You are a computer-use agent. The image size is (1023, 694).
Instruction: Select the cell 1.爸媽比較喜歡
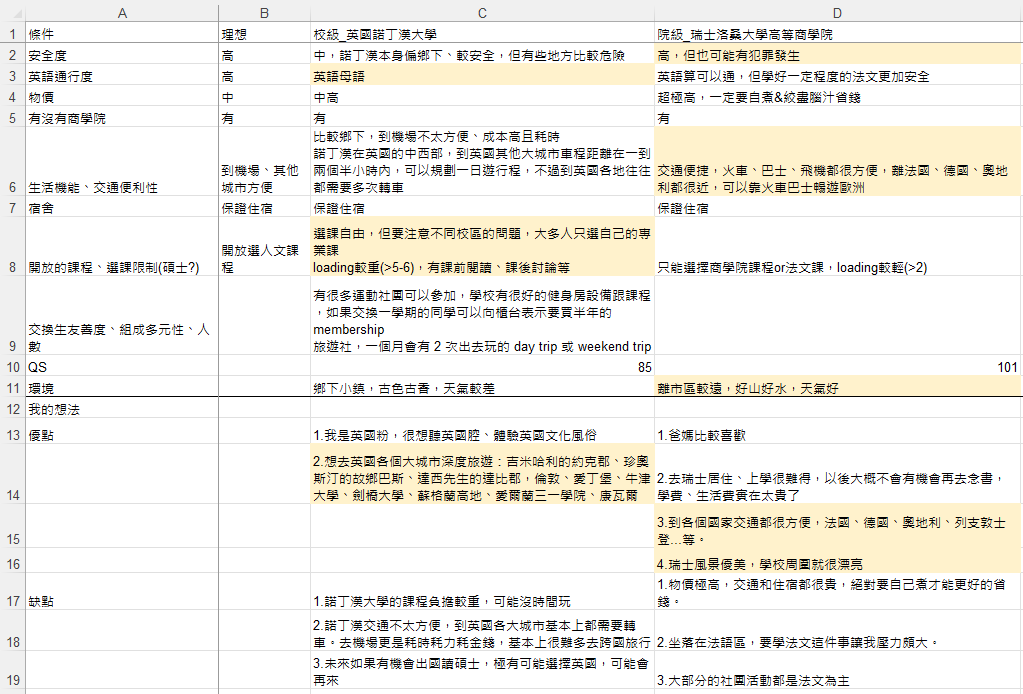(838, 431)
